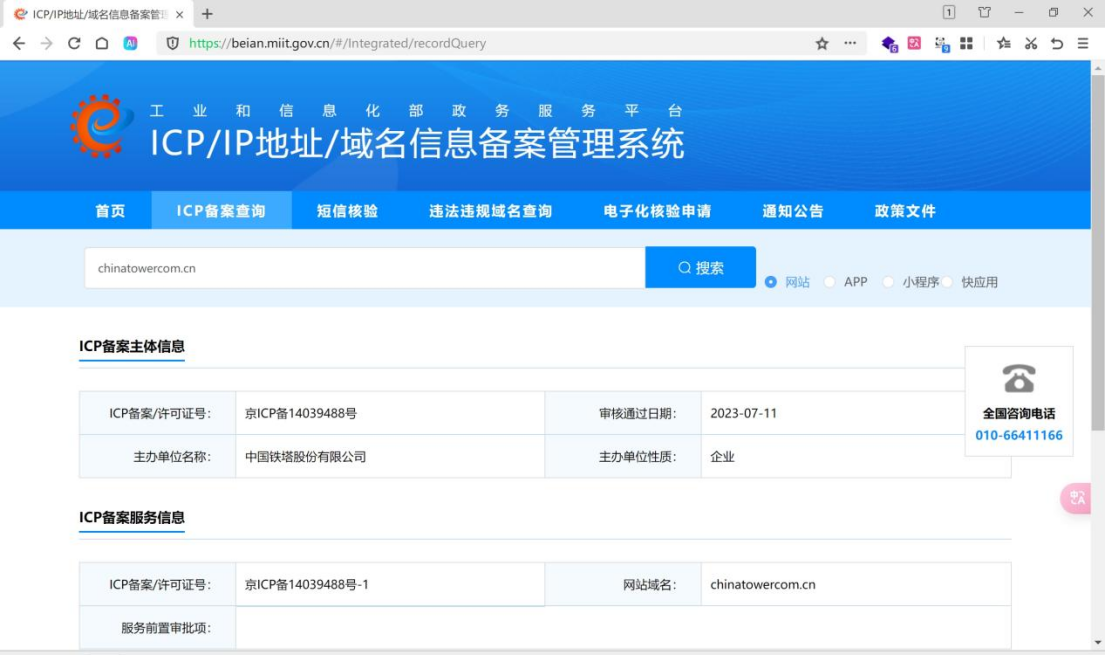Image resolution: width=1106 pixels, height=655 pixels.
Task: Click the 京ICP备14039488号-1 service number
Action: click(307, 584)
